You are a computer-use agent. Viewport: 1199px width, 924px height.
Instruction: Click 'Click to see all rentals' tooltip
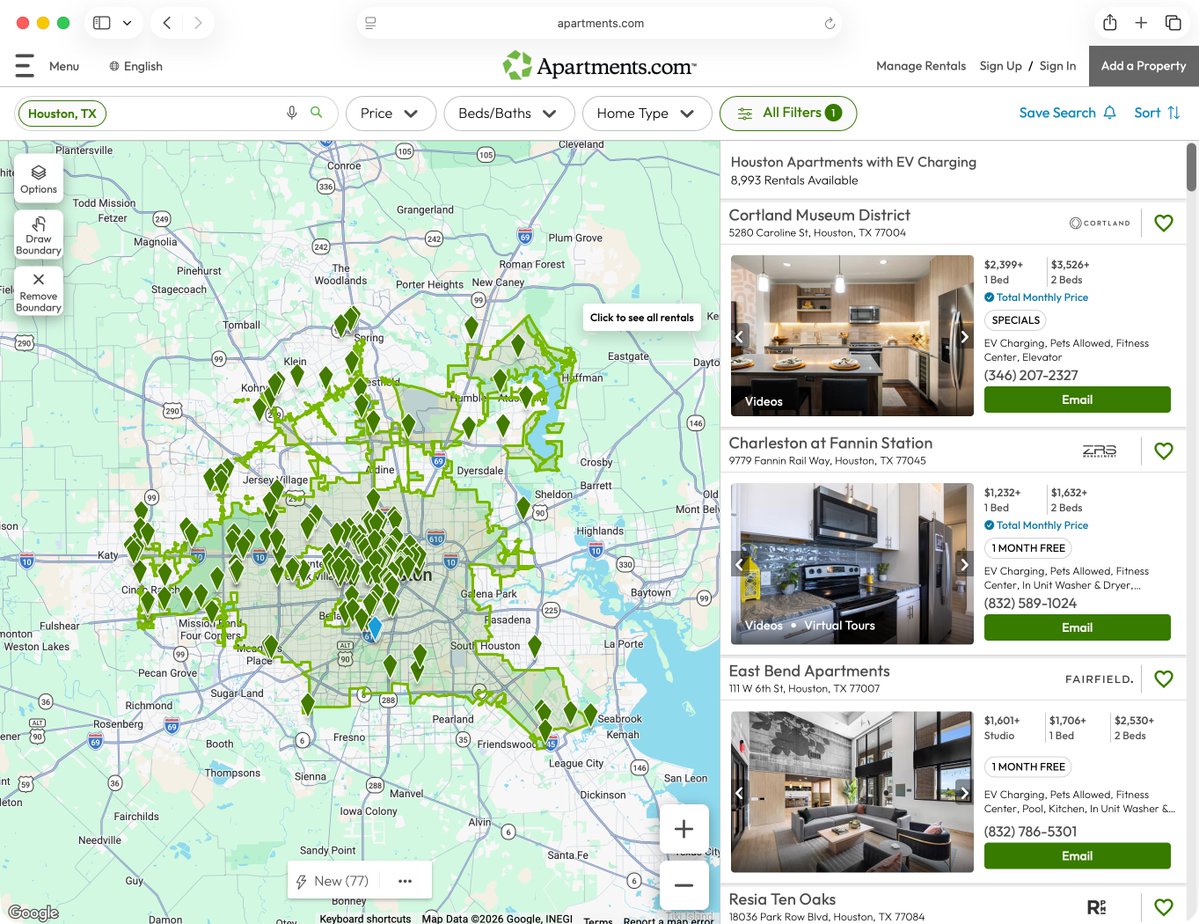point(642,317)
